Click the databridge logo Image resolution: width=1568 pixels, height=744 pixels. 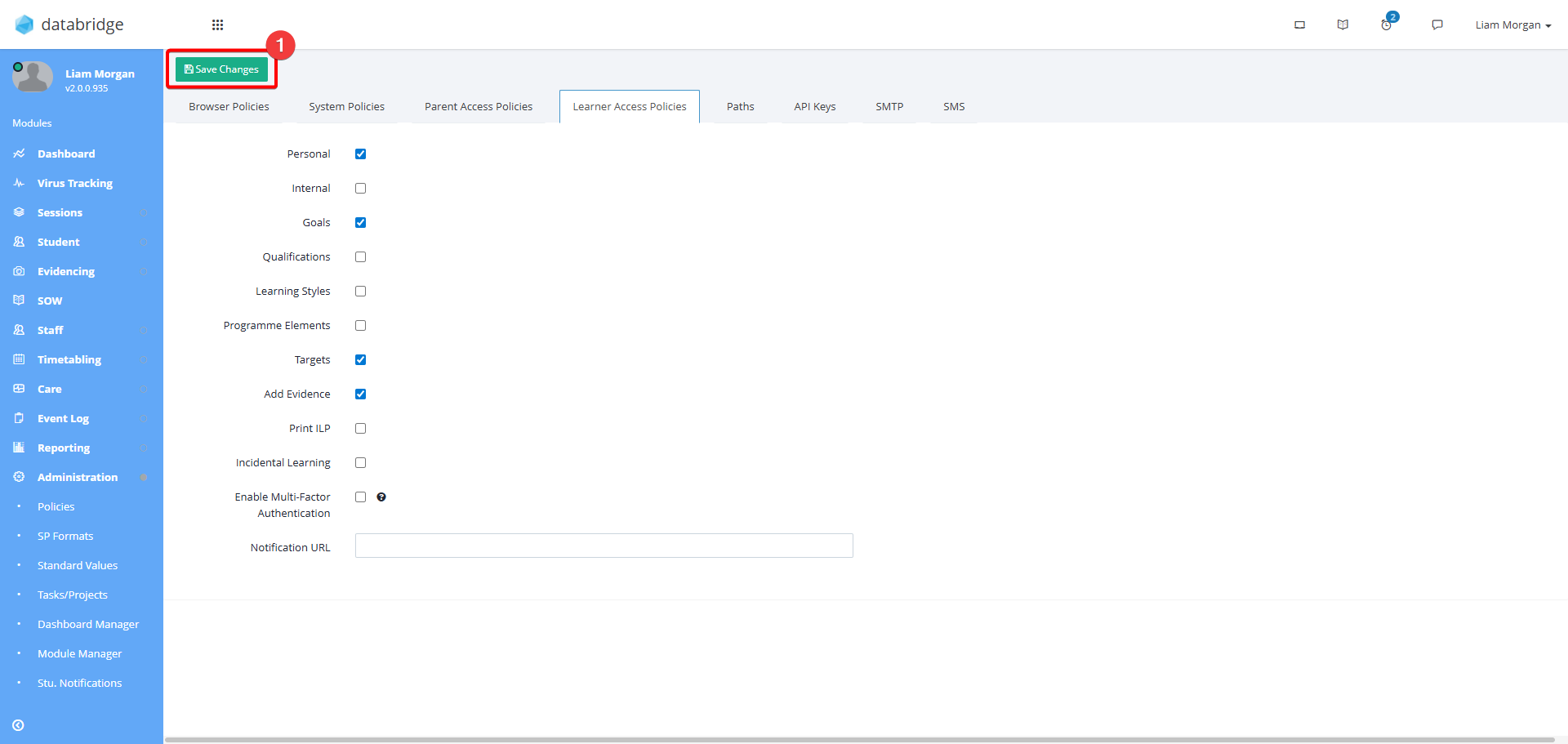[x=69, y=25]
